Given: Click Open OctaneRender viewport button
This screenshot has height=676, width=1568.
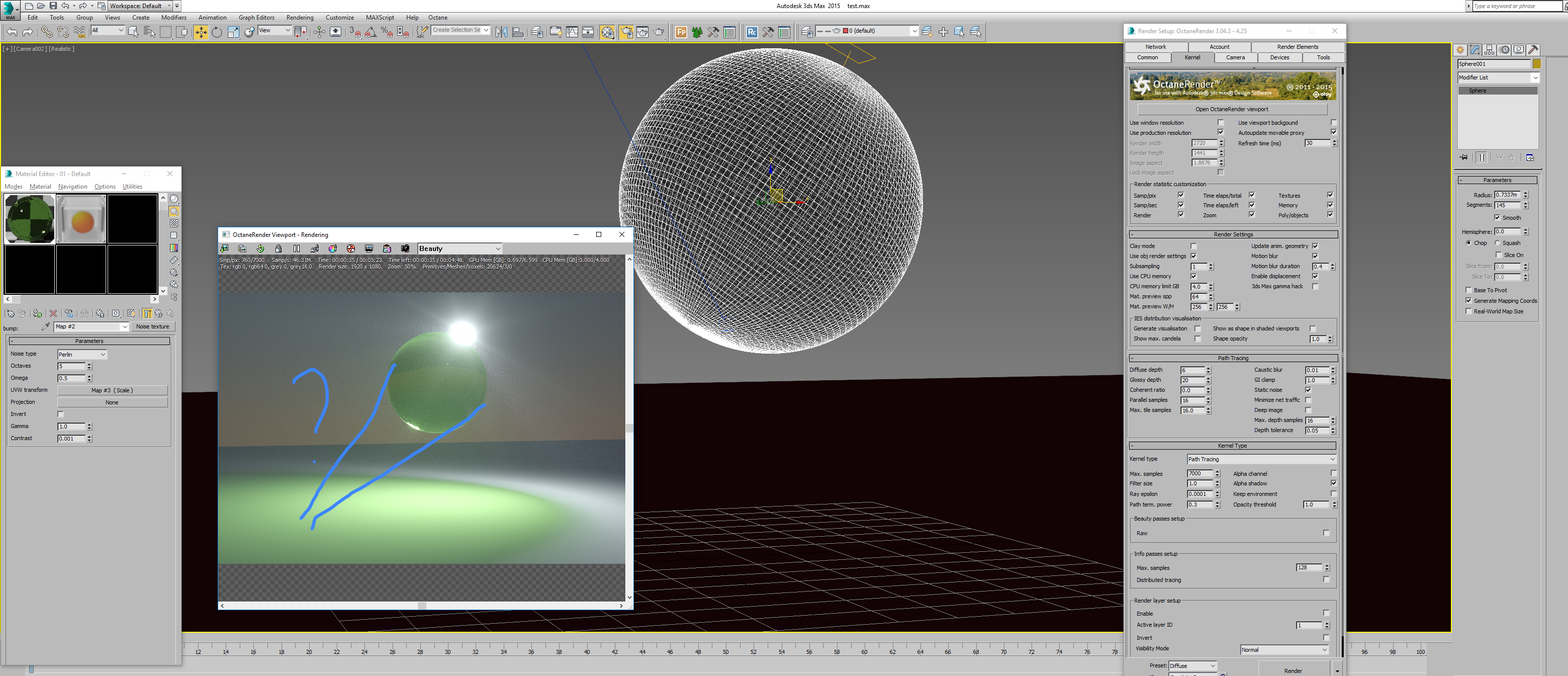Looking at the screenshot, I should [x=1231, y=109].
